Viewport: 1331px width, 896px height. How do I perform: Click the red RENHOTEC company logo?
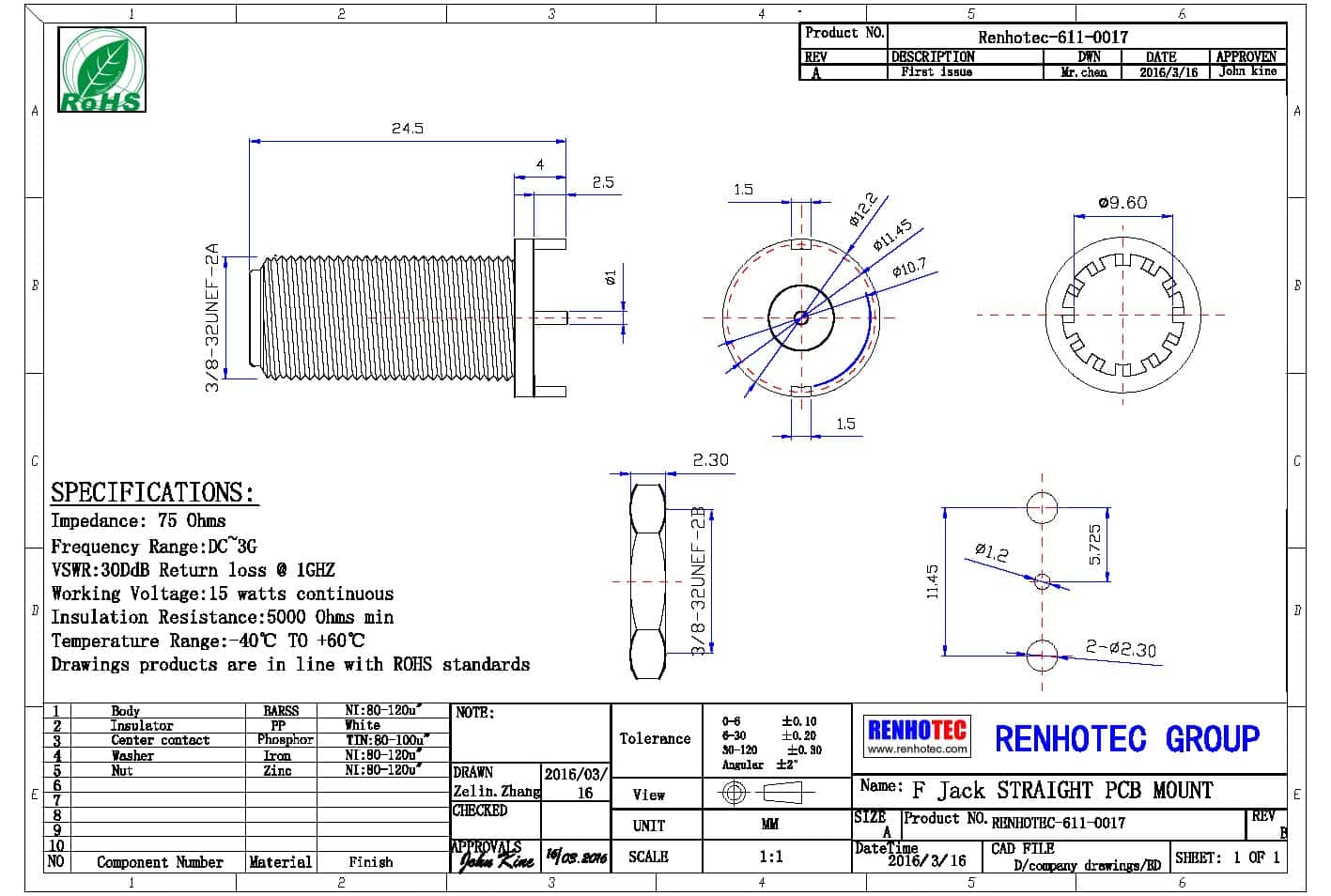click(916, 729)
